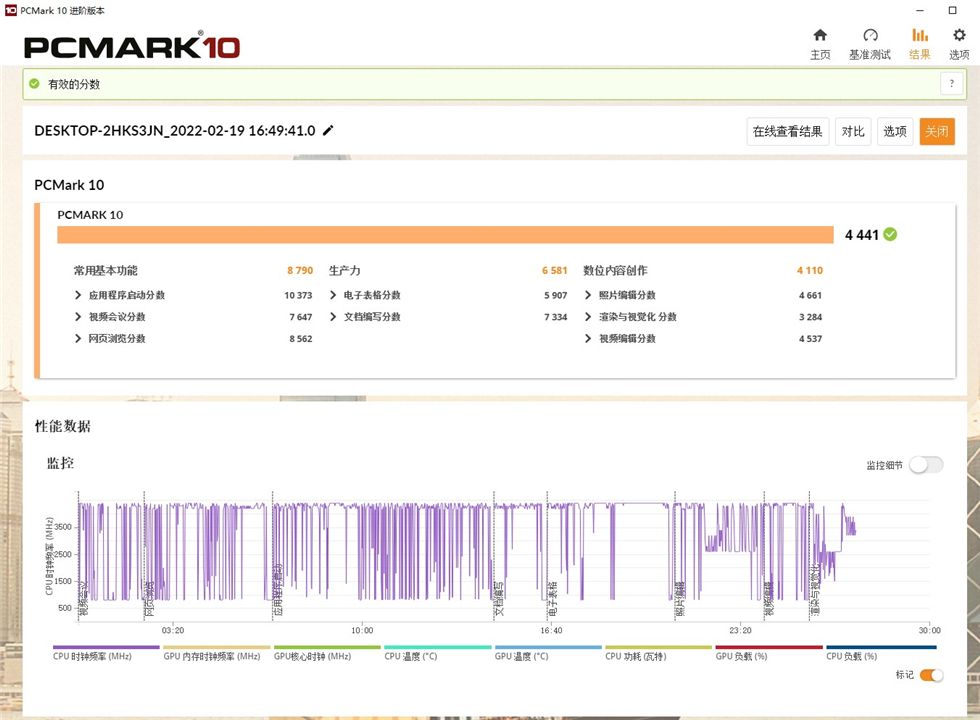980x720 pixels.
Task: Toggle the 监控细节 switch on
Action: [x=925, y=465]
